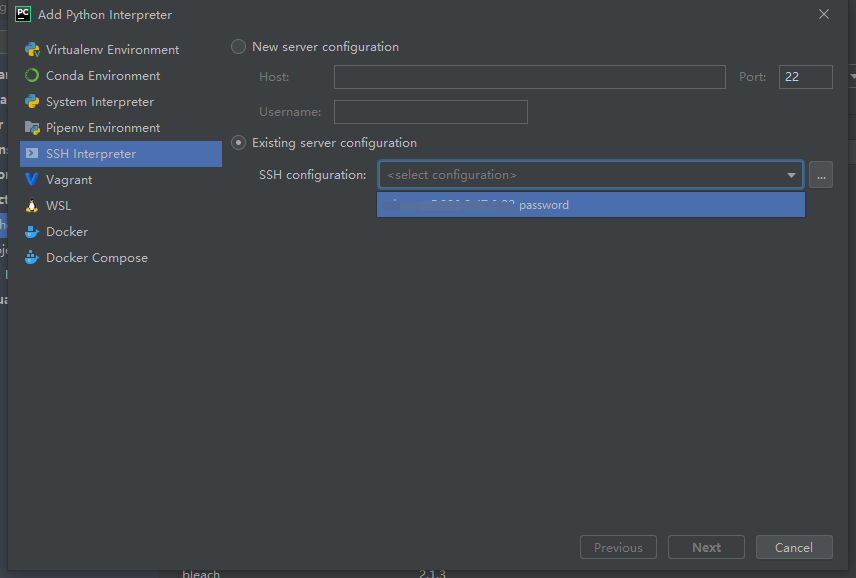The width and height of the screenshot is (856, 578).
Task: Select the New server configuration radio button
Action: click(238, 46)
